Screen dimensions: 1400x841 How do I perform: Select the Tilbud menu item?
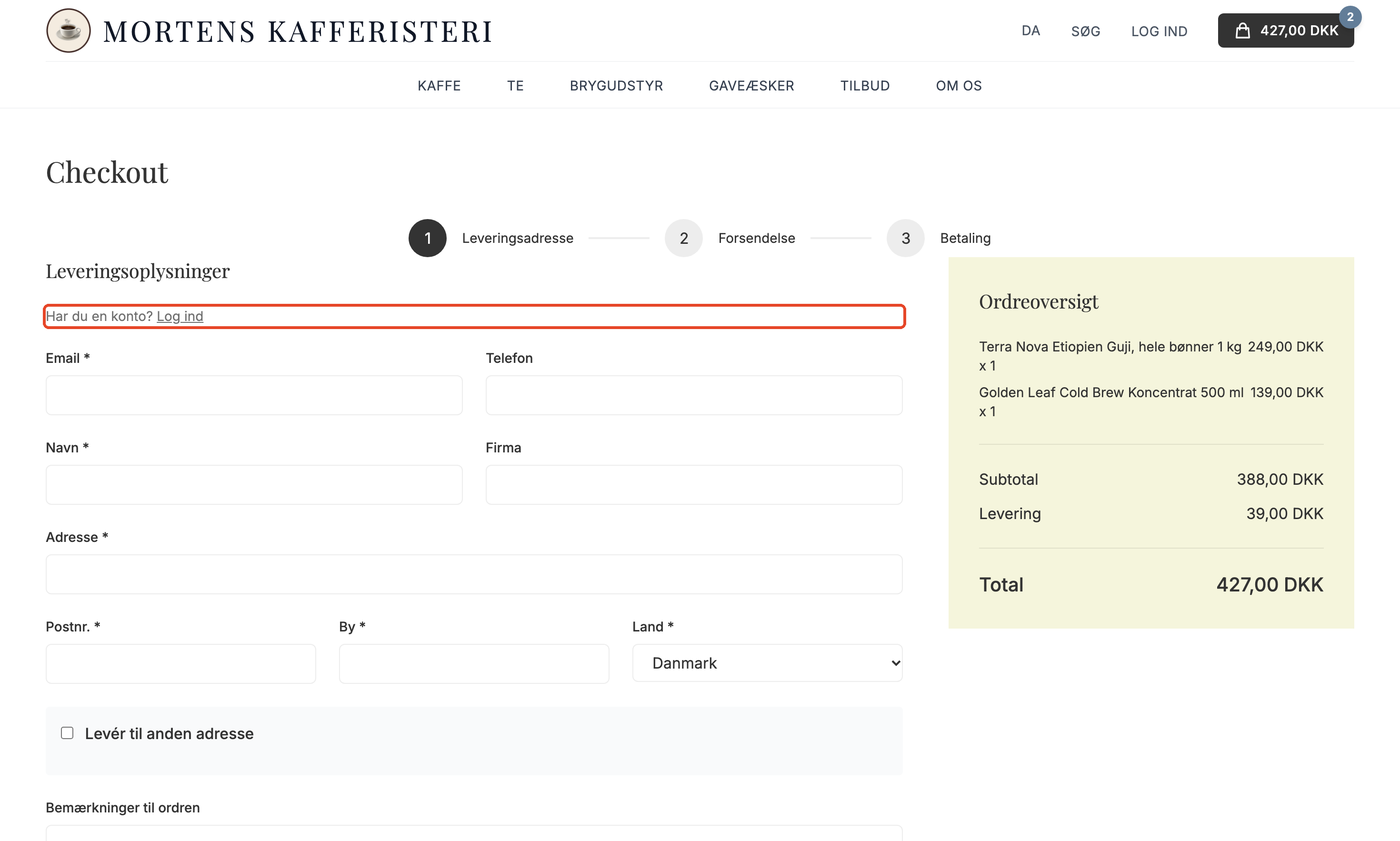coord(865,86)
